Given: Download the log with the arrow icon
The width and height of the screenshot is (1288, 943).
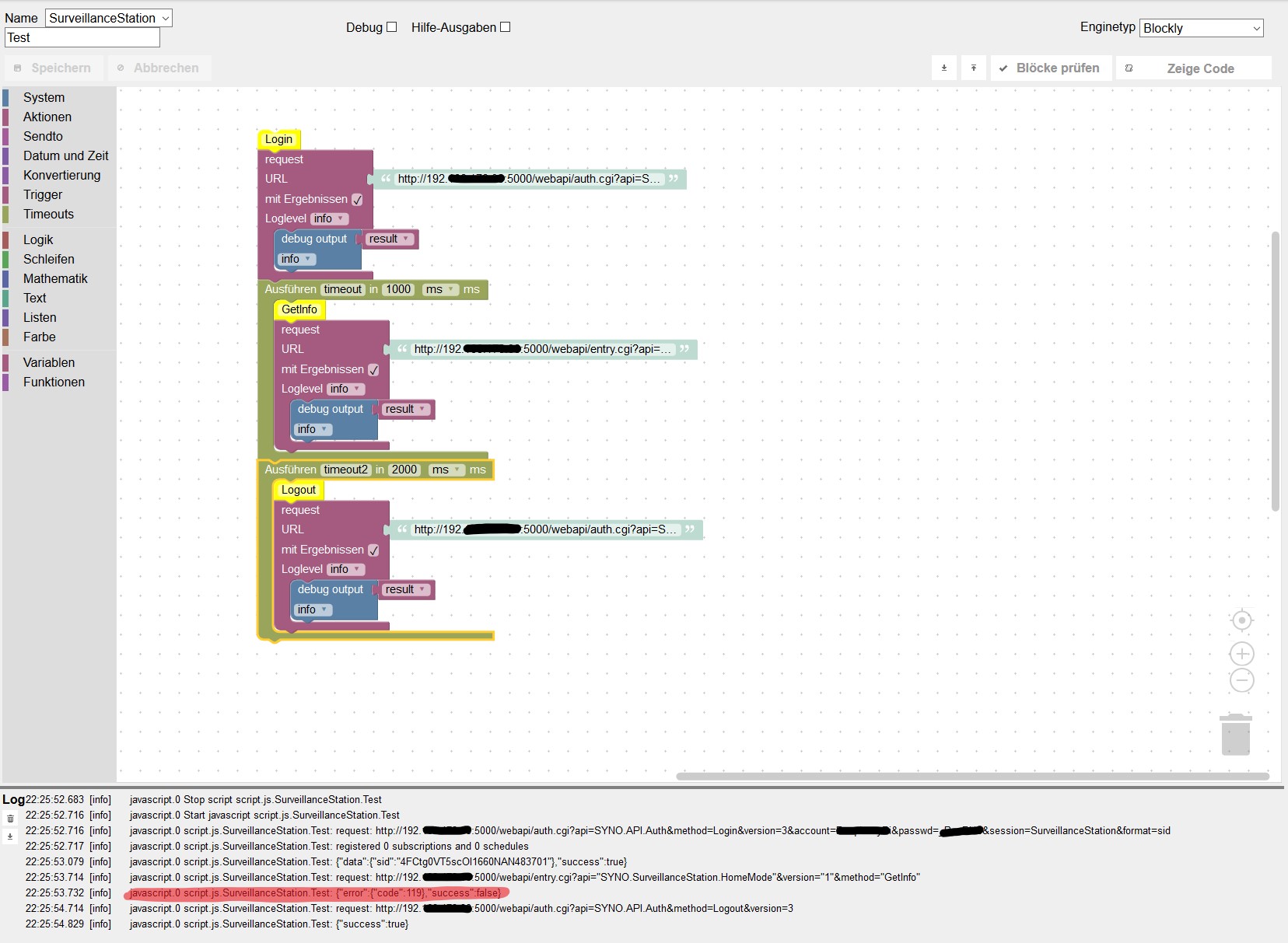Looking at the screenshot, I should [10, 836].
